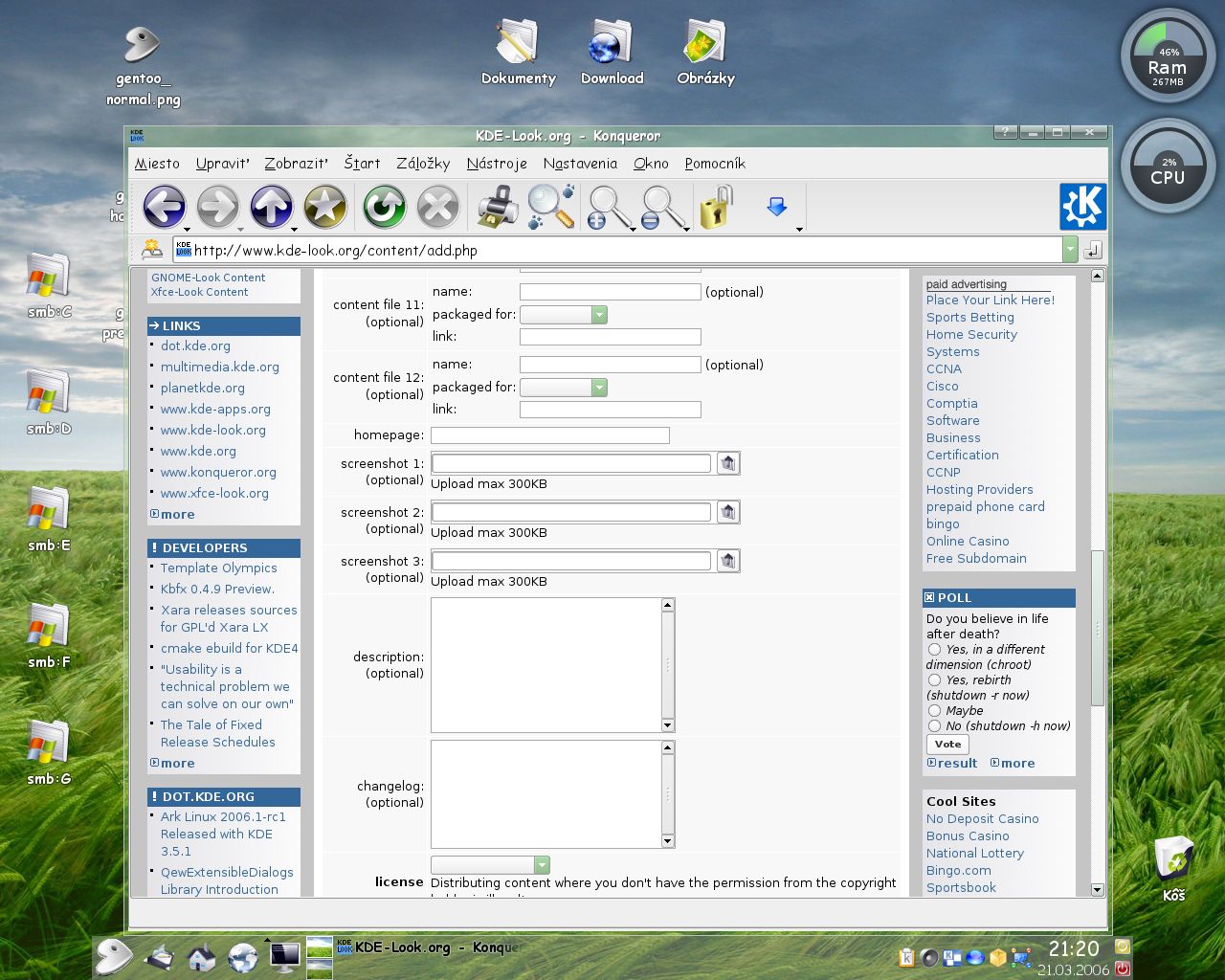Open the terminal monitor icon in panel
Viewport: 1225px width, 980px height.
pyautogui.click(x=285, y=956)
